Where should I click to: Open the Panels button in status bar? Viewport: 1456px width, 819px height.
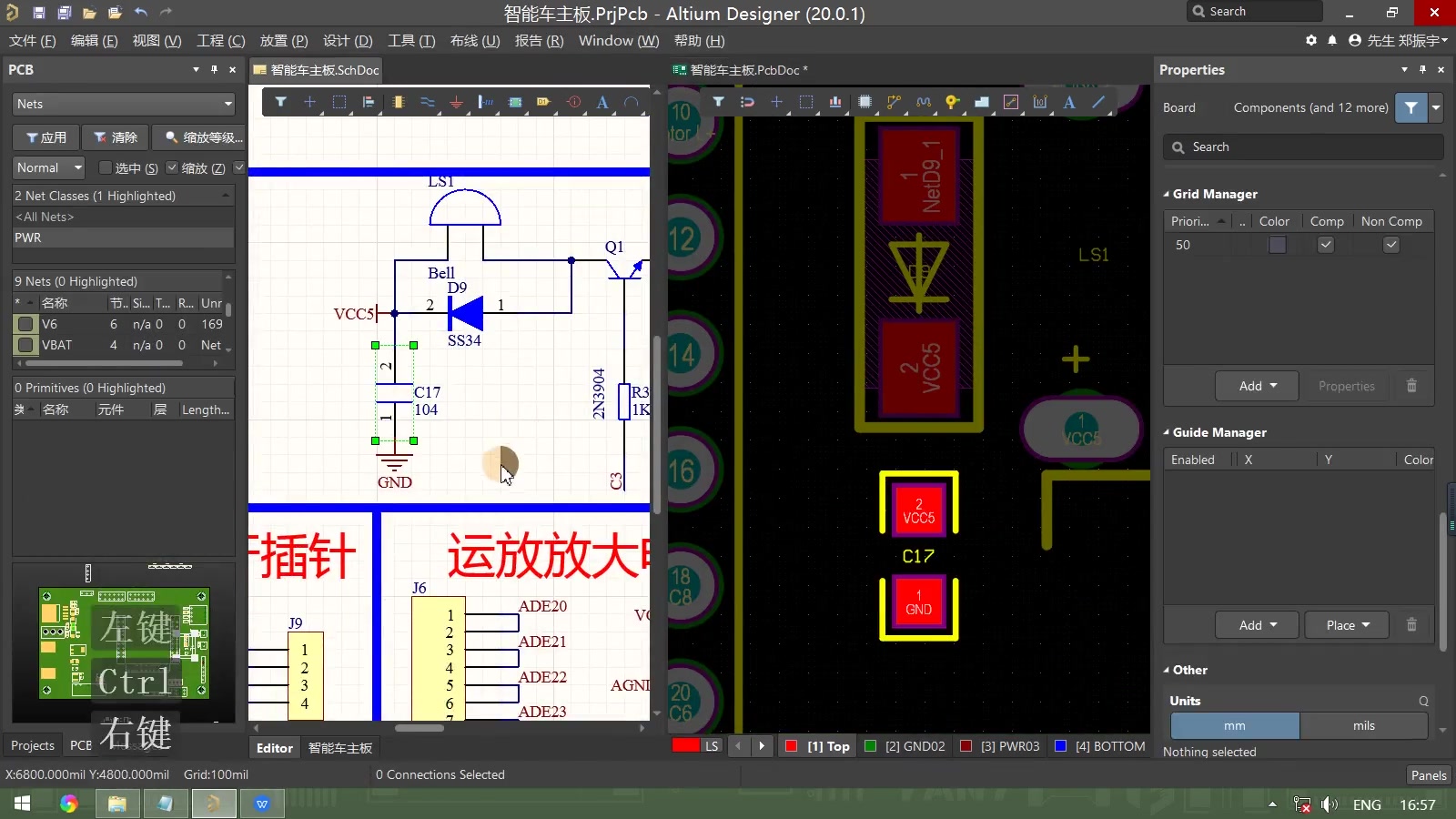[1428, 775]
